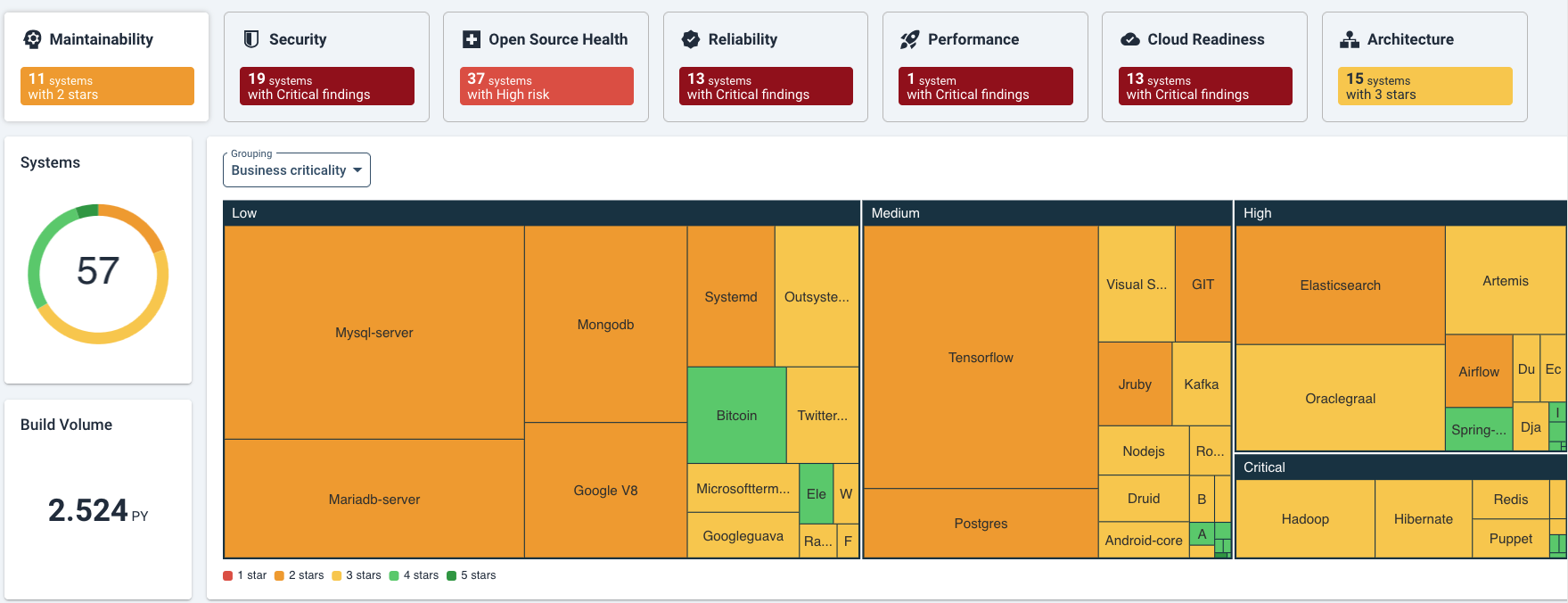Click the Performance rocket icon
This screenshot has width=1568, height=603.
pyautogui.click(x=909, y=39)
